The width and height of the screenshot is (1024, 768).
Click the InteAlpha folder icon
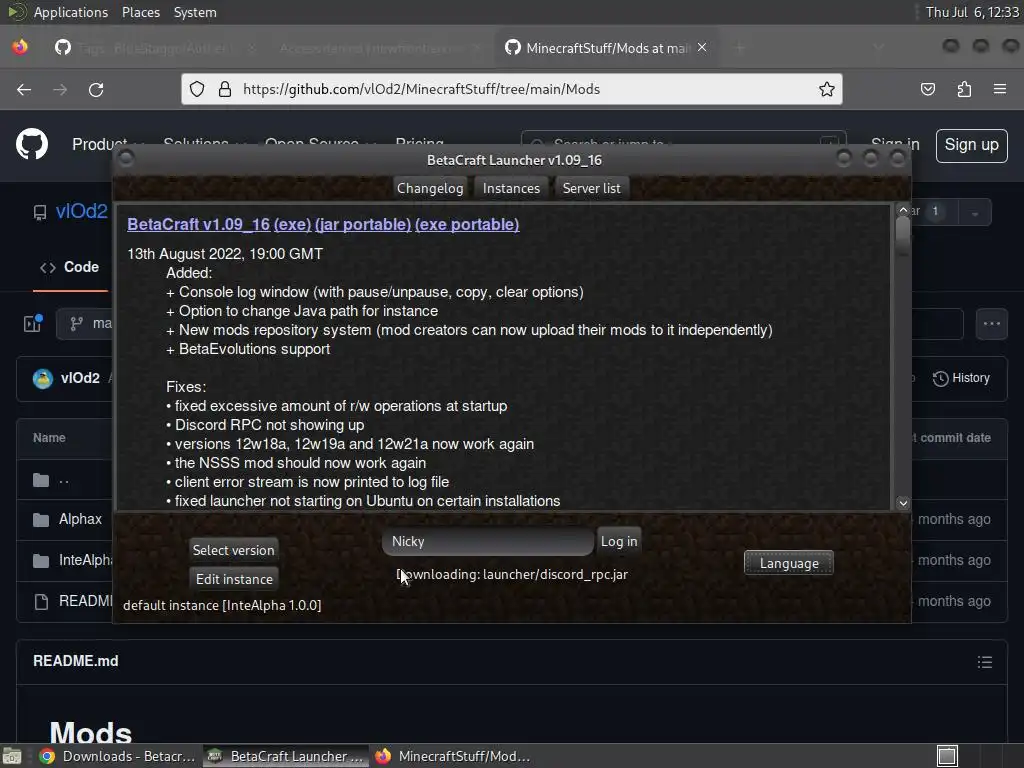pos(41,560)
